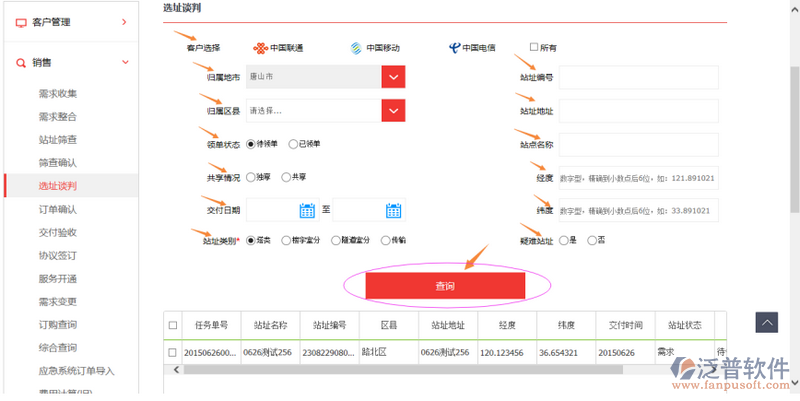Select the 已领单 radio button
This screenshot has height=401, width=800.
tap(293, 144)
